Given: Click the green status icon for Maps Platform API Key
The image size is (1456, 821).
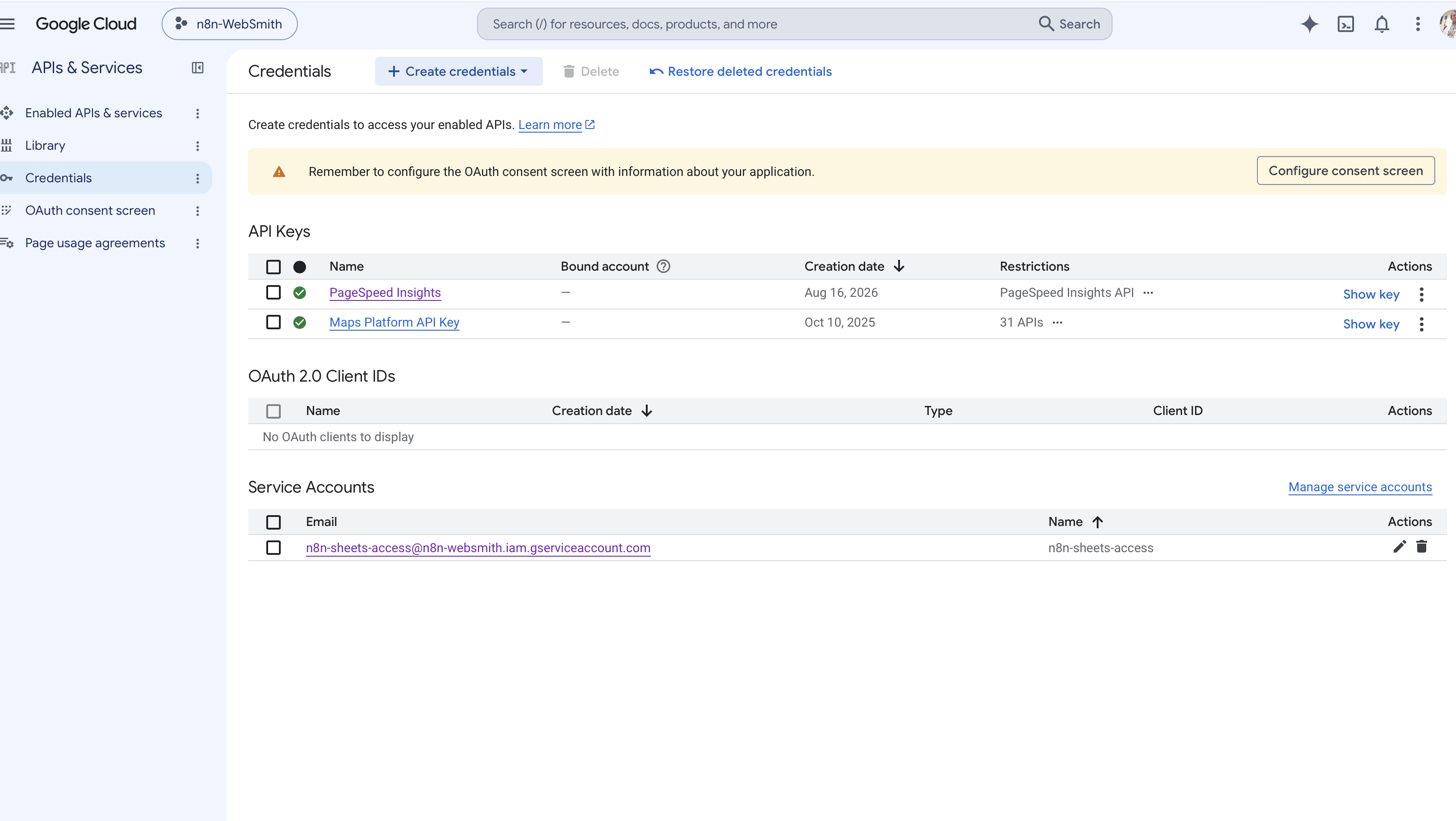Looking at the screenshot, I should [x=300, y=323].
